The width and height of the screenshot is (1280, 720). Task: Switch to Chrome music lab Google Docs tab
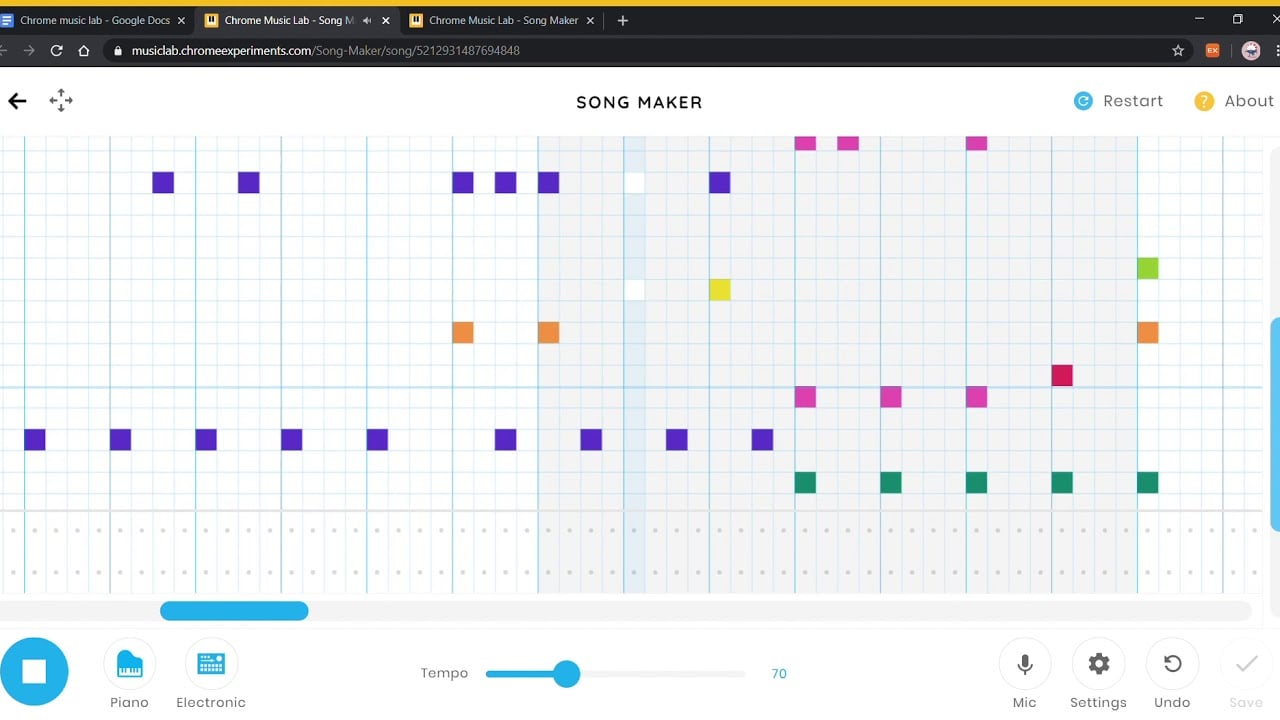(95, 20)
